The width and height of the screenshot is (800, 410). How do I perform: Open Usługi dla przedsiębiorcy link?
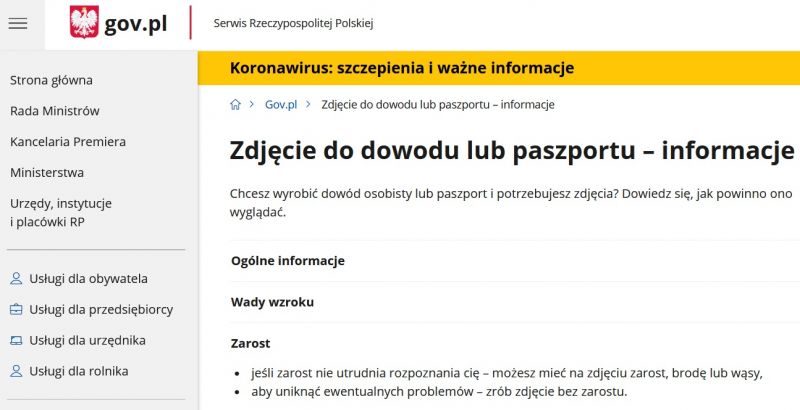click(x=101, y=310)
